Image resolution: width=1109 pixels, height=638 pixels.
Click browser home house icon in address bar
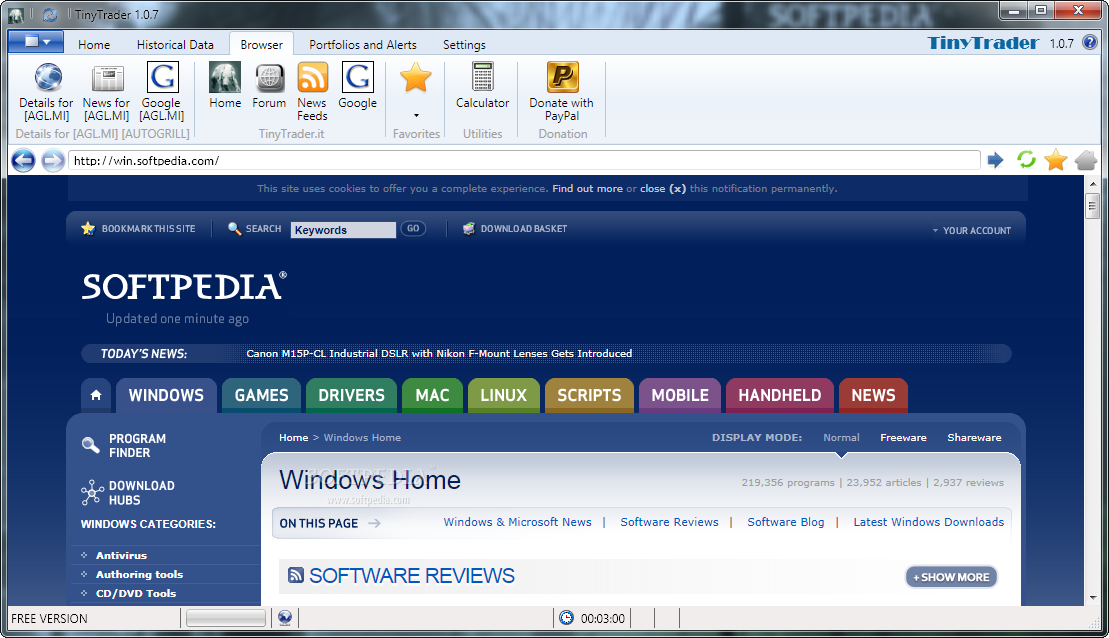(1086, 161)
